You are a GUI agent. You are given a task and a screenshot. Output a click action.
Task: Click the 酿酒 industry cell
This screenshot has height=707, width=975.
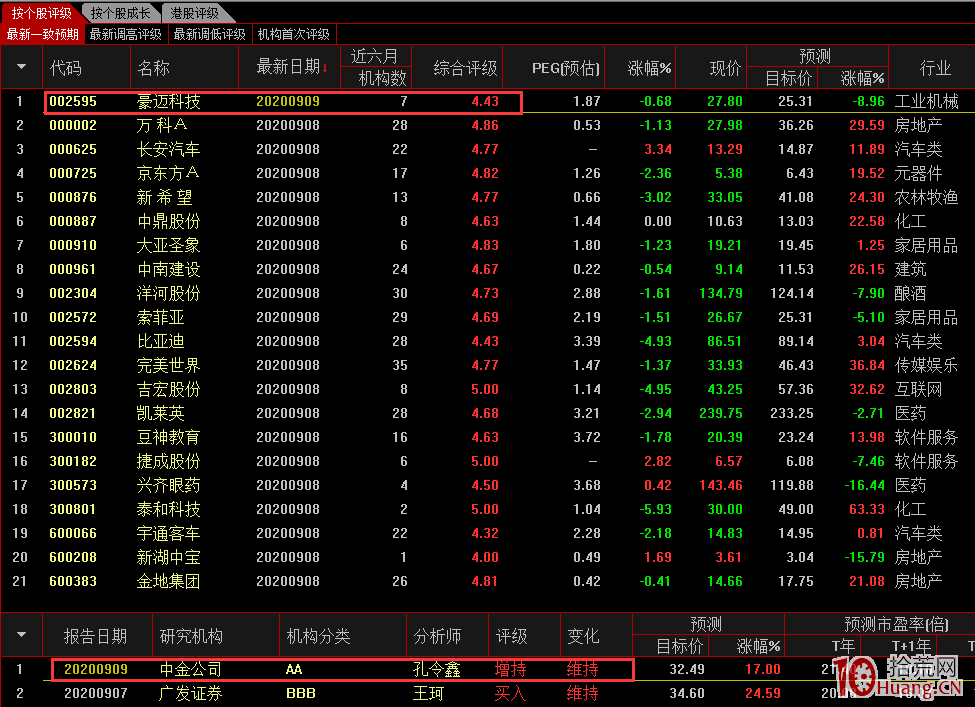point(910,293)
